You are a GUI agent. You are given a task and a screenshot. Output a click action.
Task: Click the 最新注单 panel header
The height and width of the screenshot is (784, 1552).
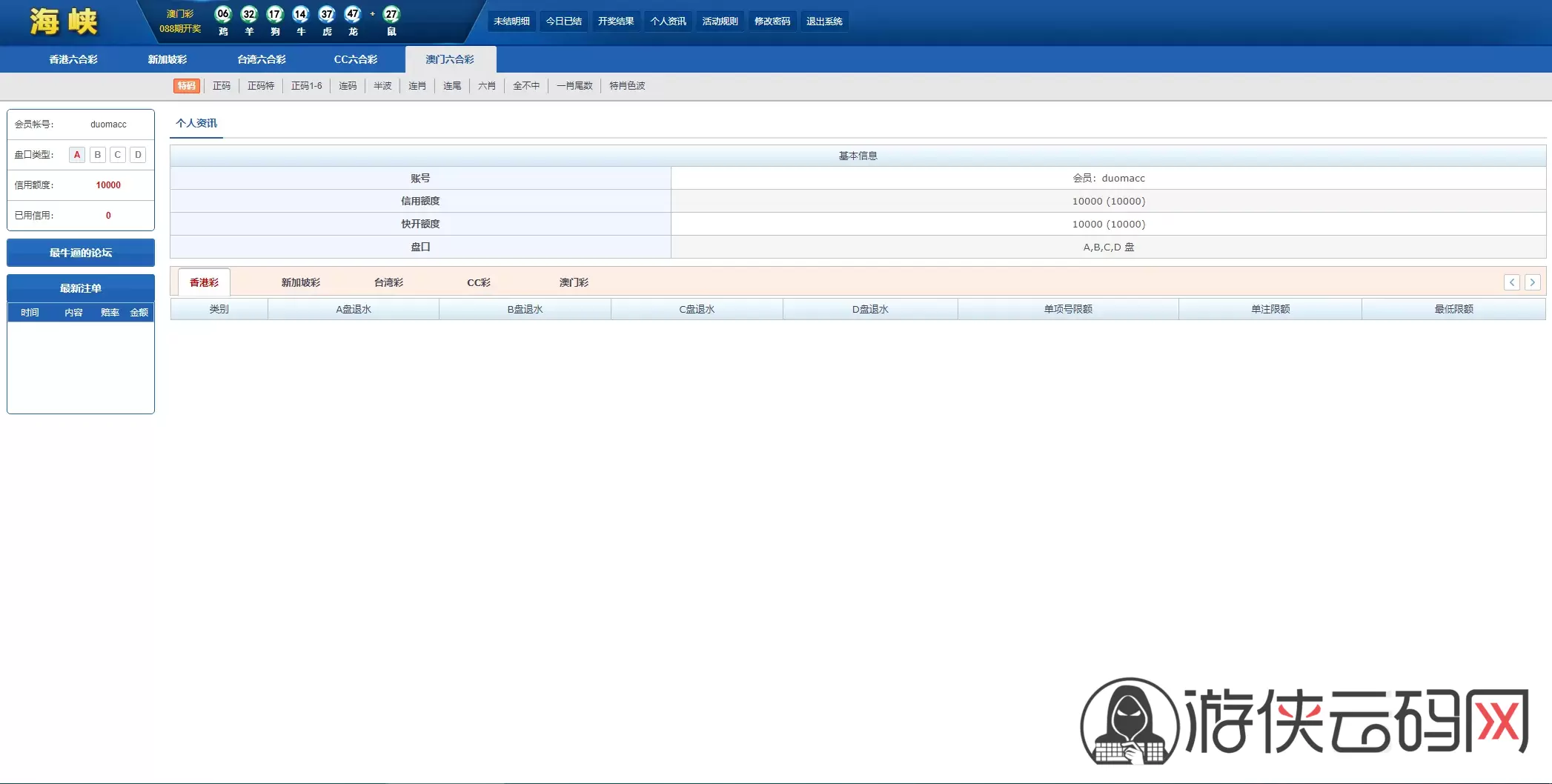pyautogui.click(x=81, y=288)
